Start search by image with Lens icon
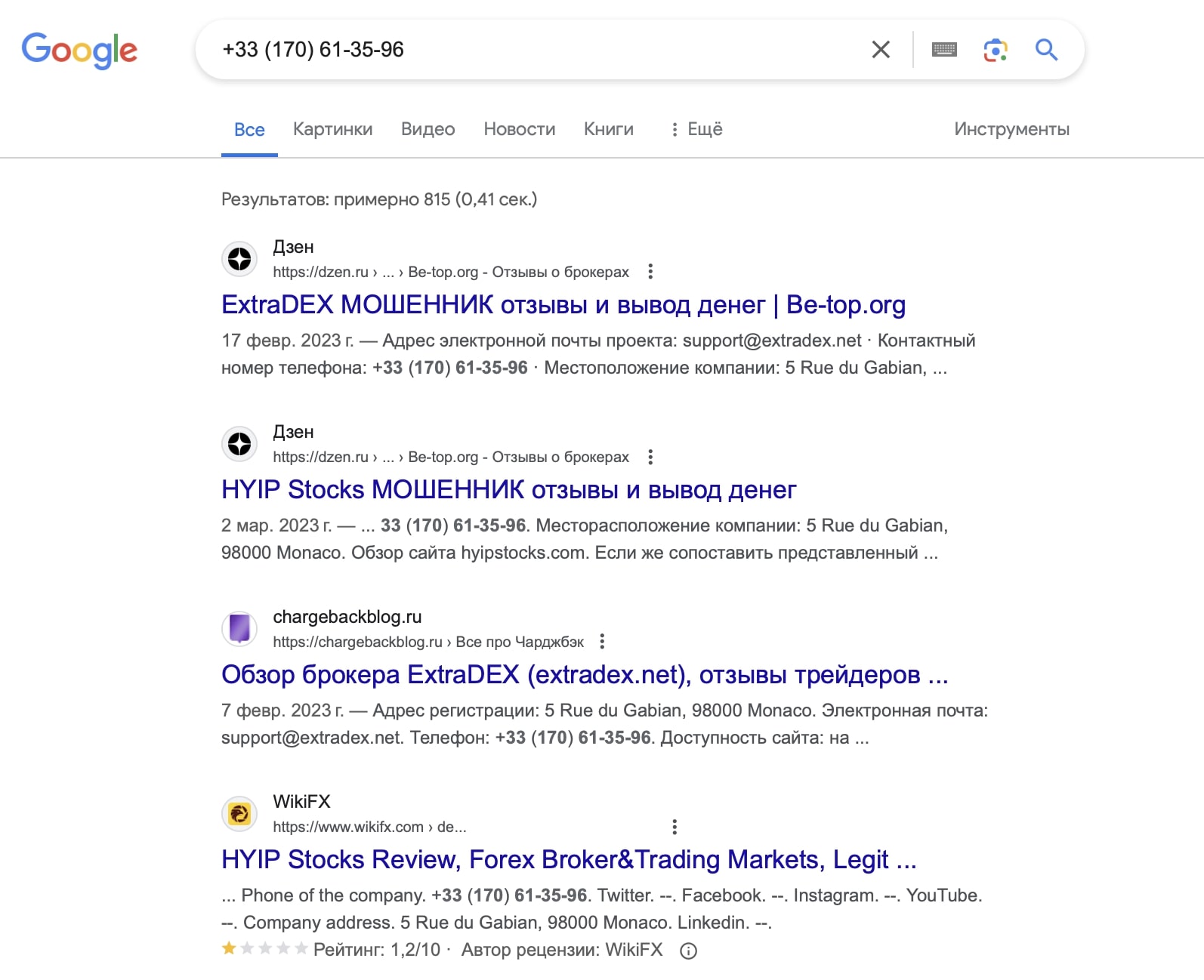Screen dimensions: 1204x980 tap(996, 50)
